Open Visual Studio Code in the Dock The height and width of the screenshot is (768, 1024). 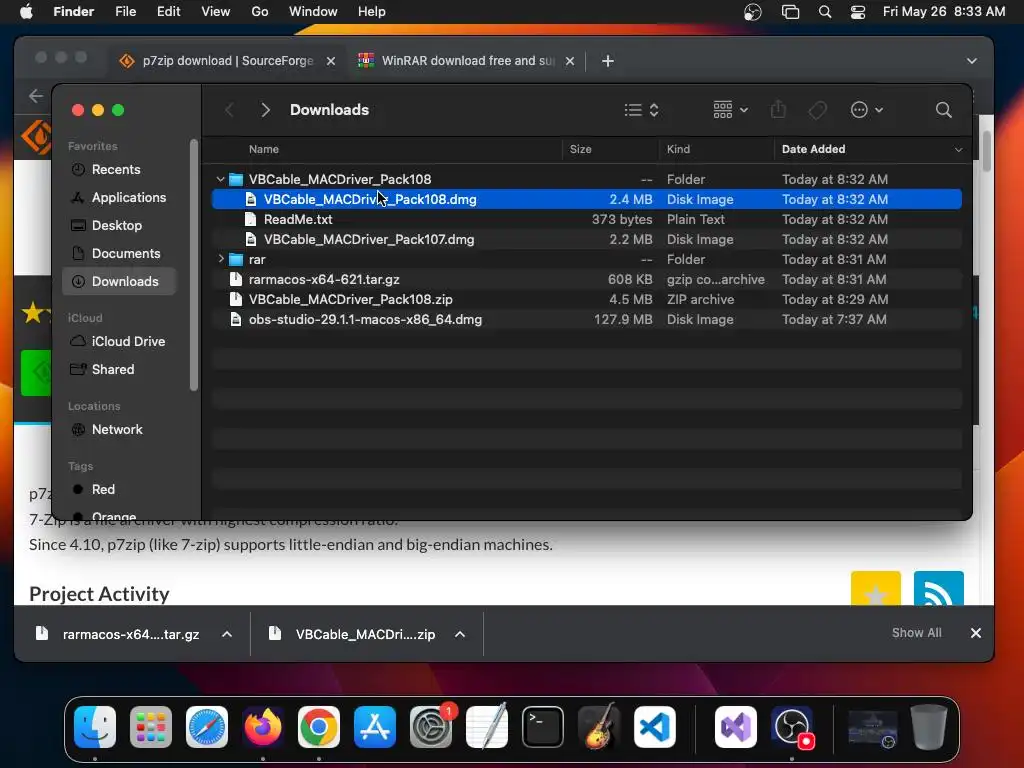655,727
